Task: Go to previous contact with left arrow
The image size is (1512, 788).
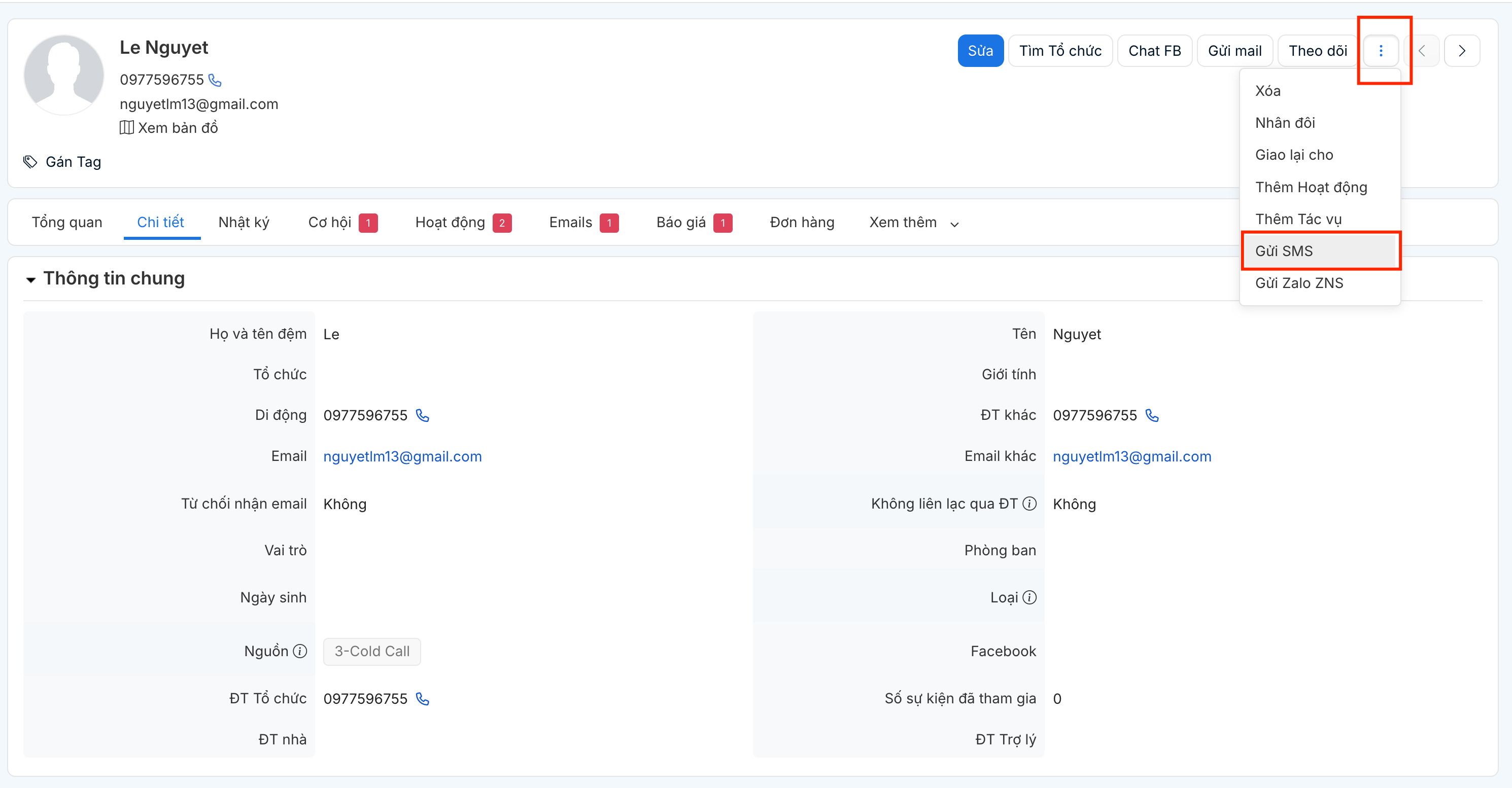Action: click(1422, 51)
